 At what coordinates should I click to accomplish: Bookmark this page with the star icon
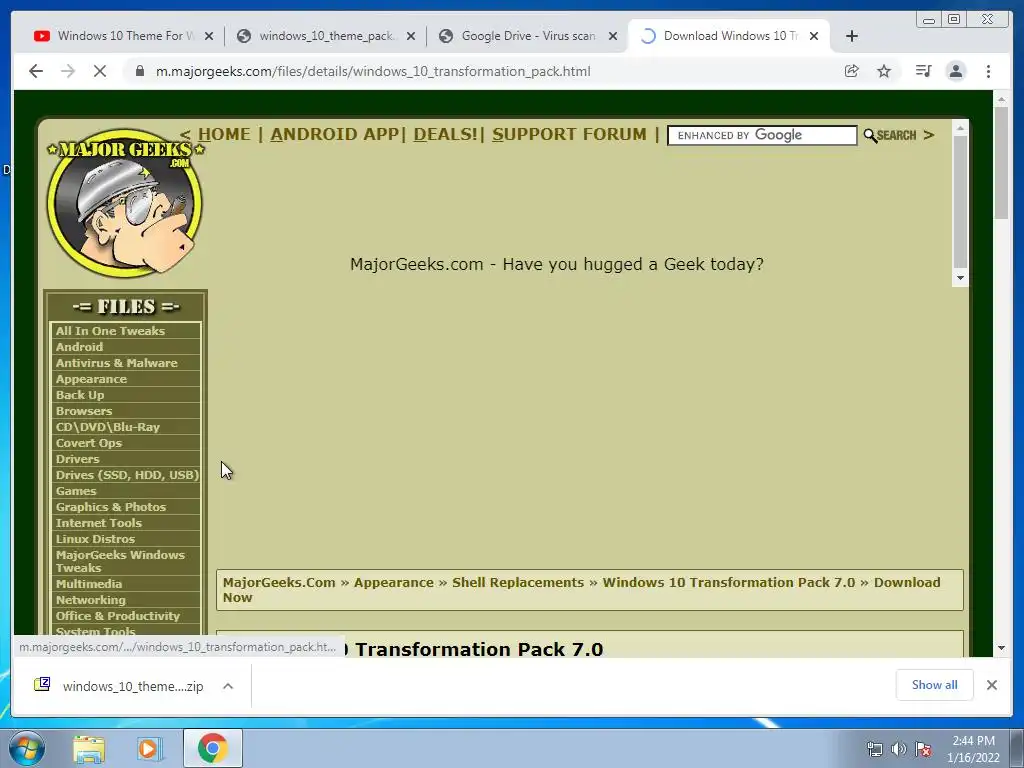[x=884, y=71]
